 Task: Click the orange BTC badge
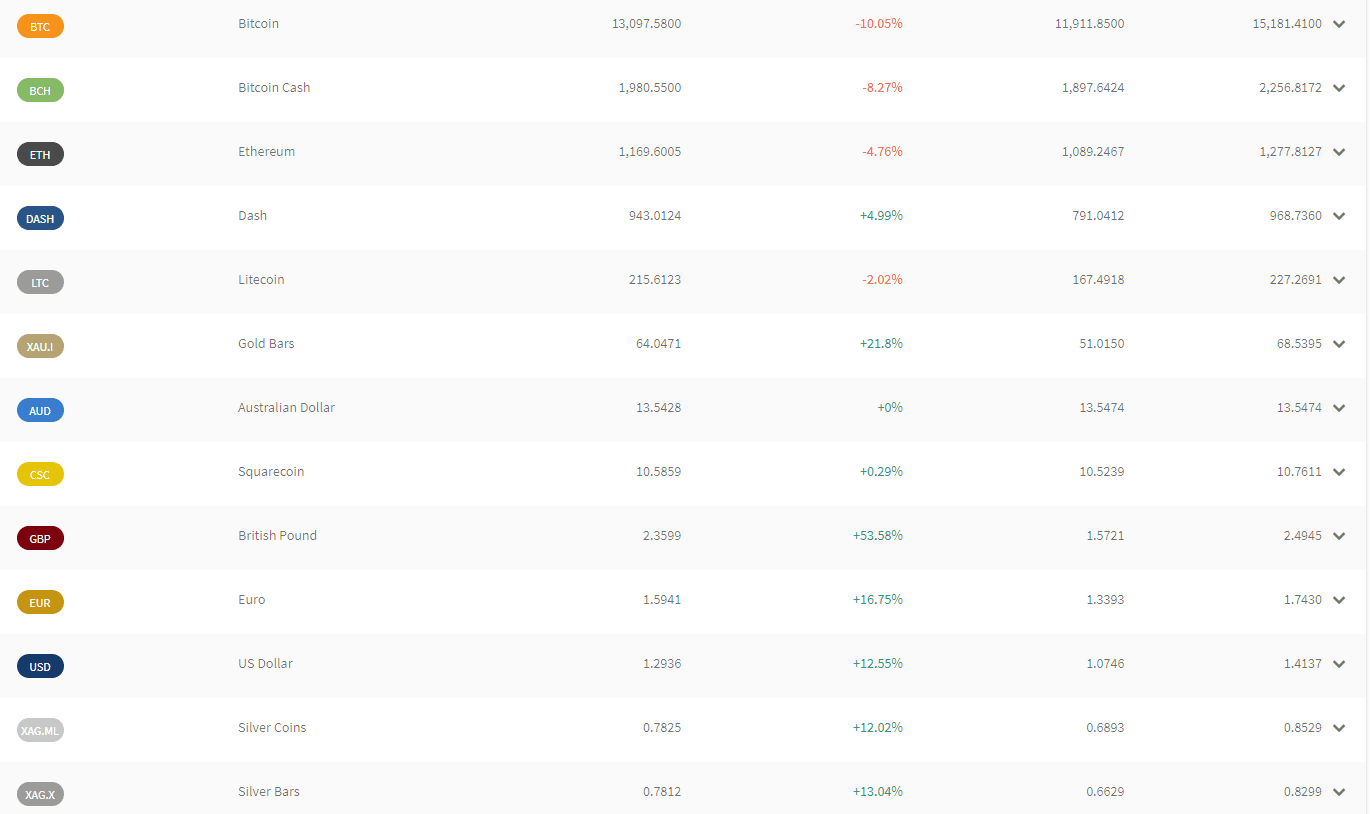(x=40, y=26)
